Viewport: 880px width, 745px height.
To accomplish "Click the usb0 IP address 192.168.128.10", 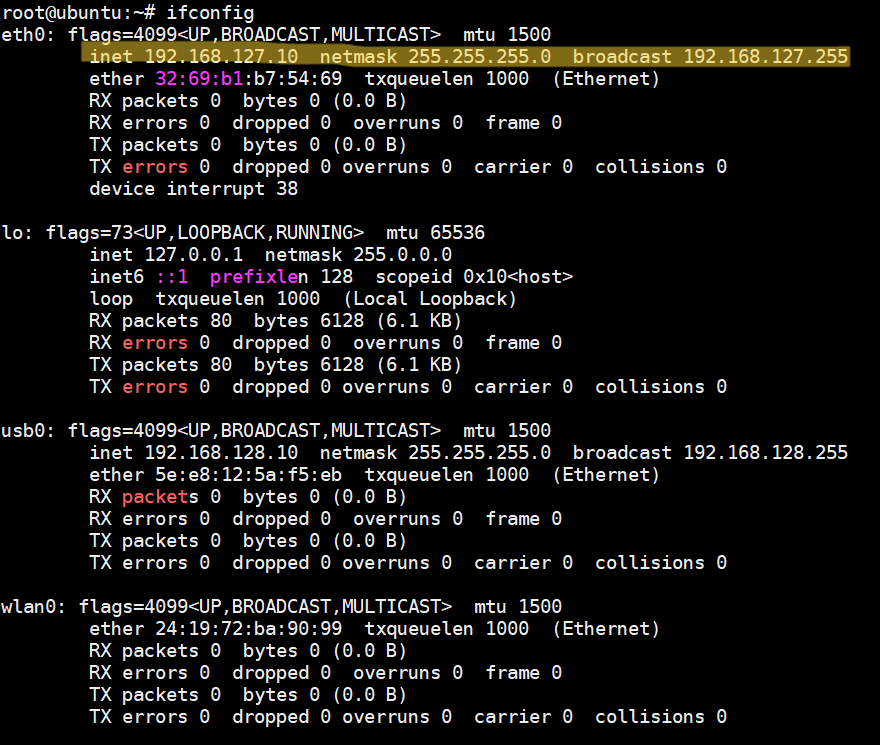I will pyautogui.click(x=221, y=453).
